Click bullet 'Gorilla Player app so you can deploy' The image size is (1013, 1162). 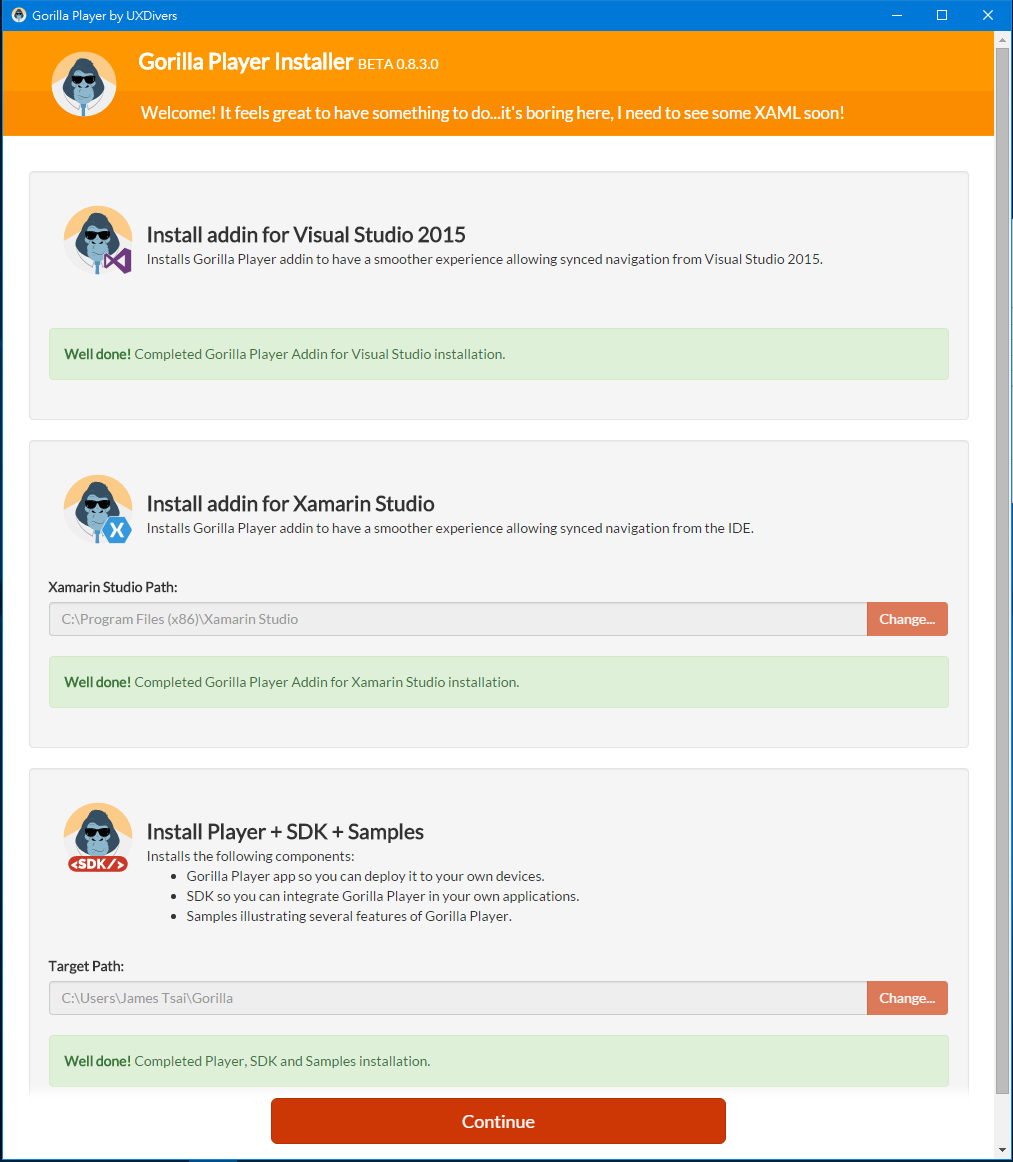pos(365,876)
